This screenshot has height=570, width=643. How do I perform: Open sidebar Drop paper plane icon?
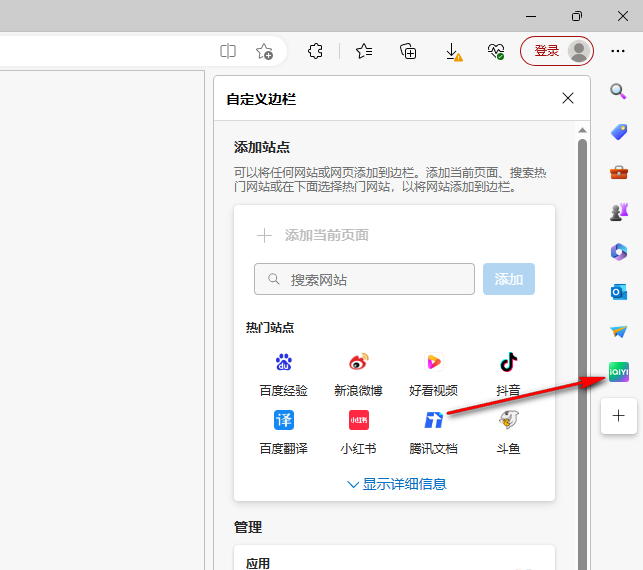point(618,331)
